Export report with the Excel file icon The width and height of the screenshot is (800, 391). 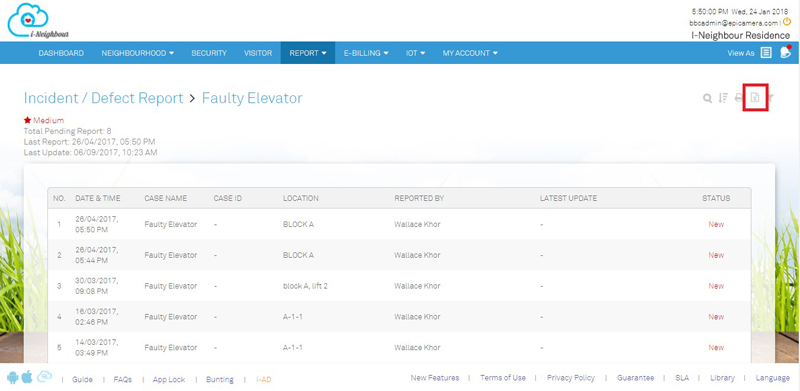click(x=755, y=98)
